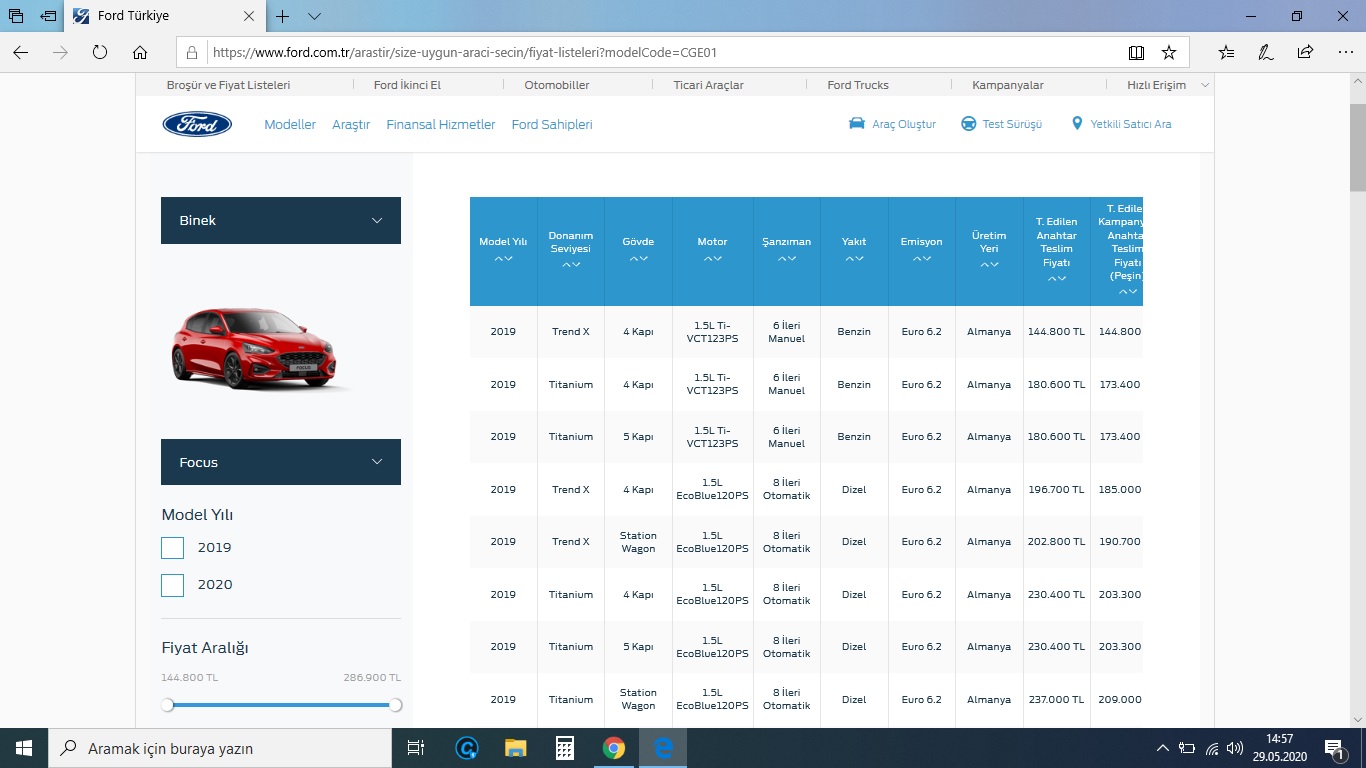Click Windows search box Aramak için buraya yazın
The image size is (1366, 768).
click(219, 748)
